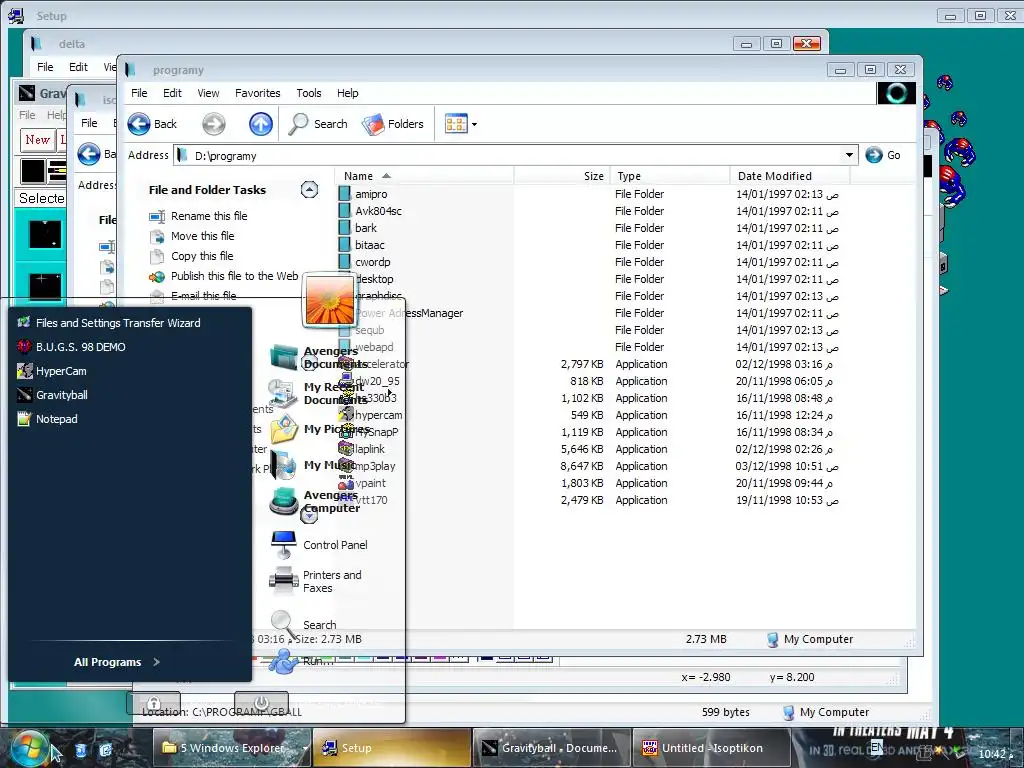This screenshot has height=768, width=1024.
Task: Click Rename this file link
Action: click(x=209, y=216)
